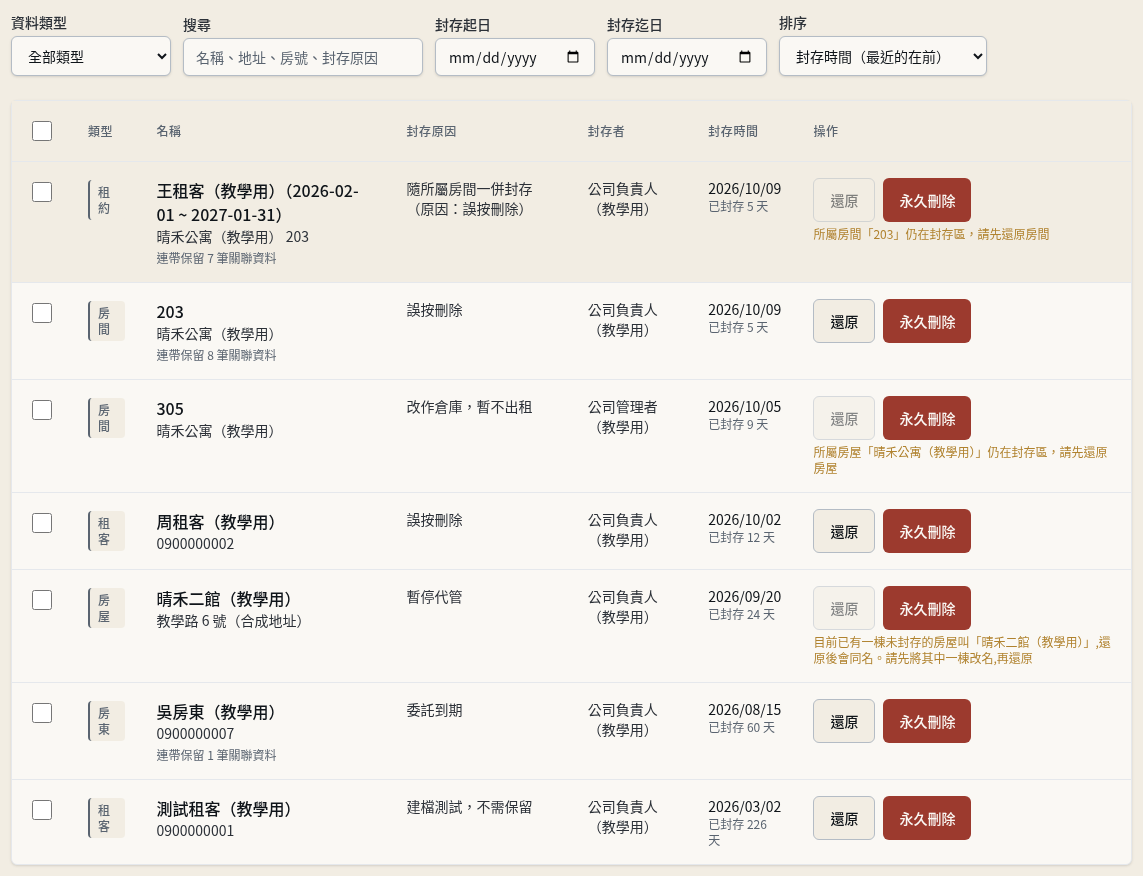Image resolution: width=1143 pixels, height=876 pixels.
Task: Click the 房間 type tag on row 203
Action: click(106, 321)
